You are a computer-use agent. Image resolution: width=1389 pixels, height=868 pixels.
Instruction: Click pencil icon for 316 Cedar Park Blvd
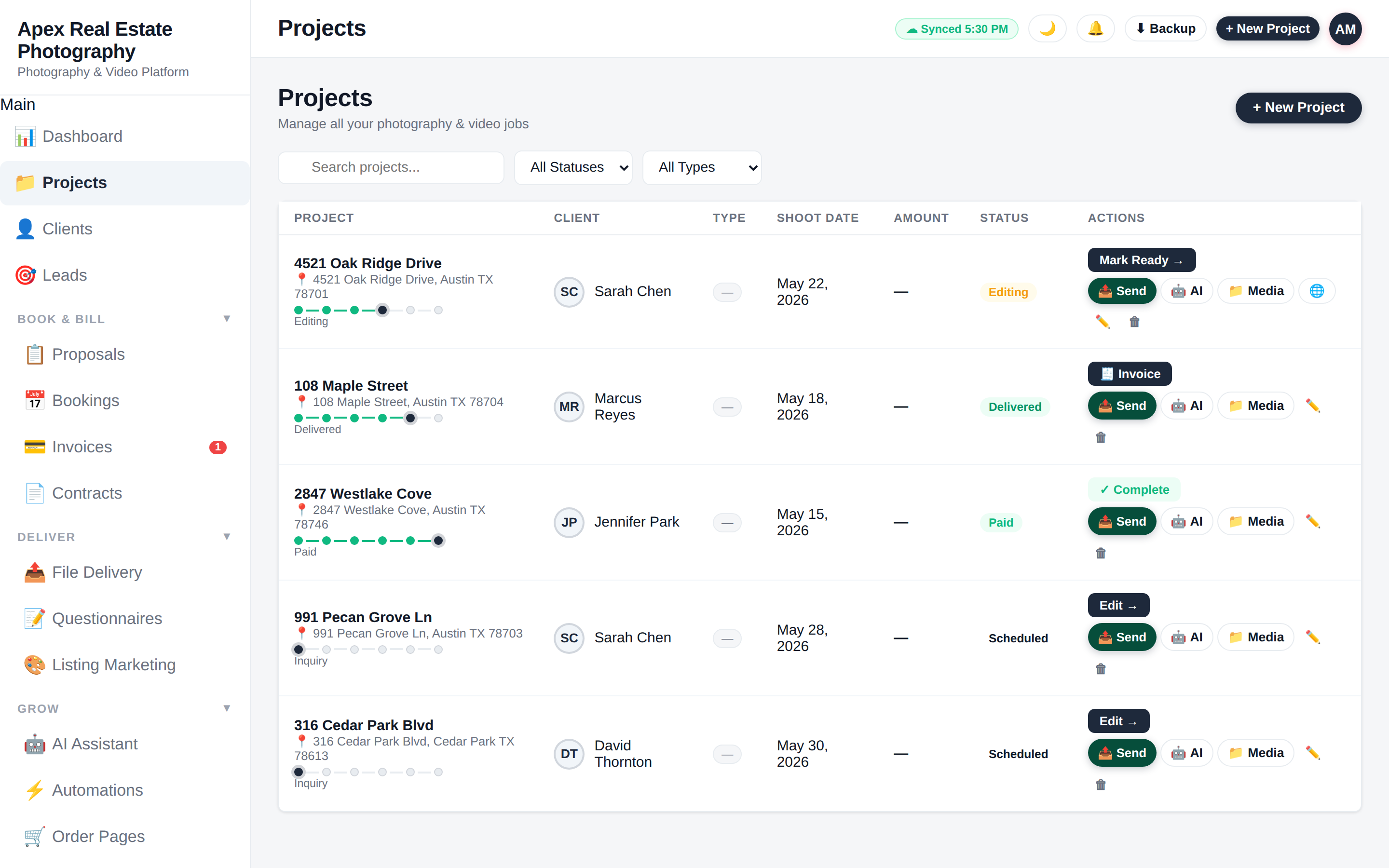(x=1313, y=753)
